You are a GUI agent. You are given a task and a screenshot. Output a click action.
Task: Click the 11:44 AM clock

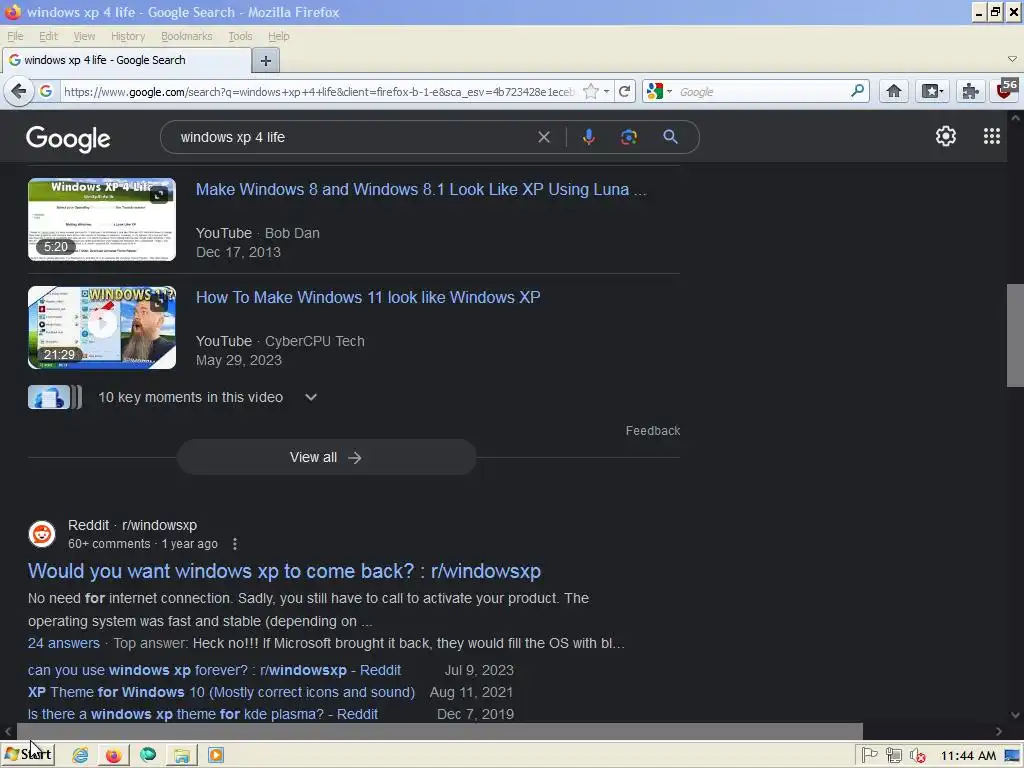(x=968, y=756)
